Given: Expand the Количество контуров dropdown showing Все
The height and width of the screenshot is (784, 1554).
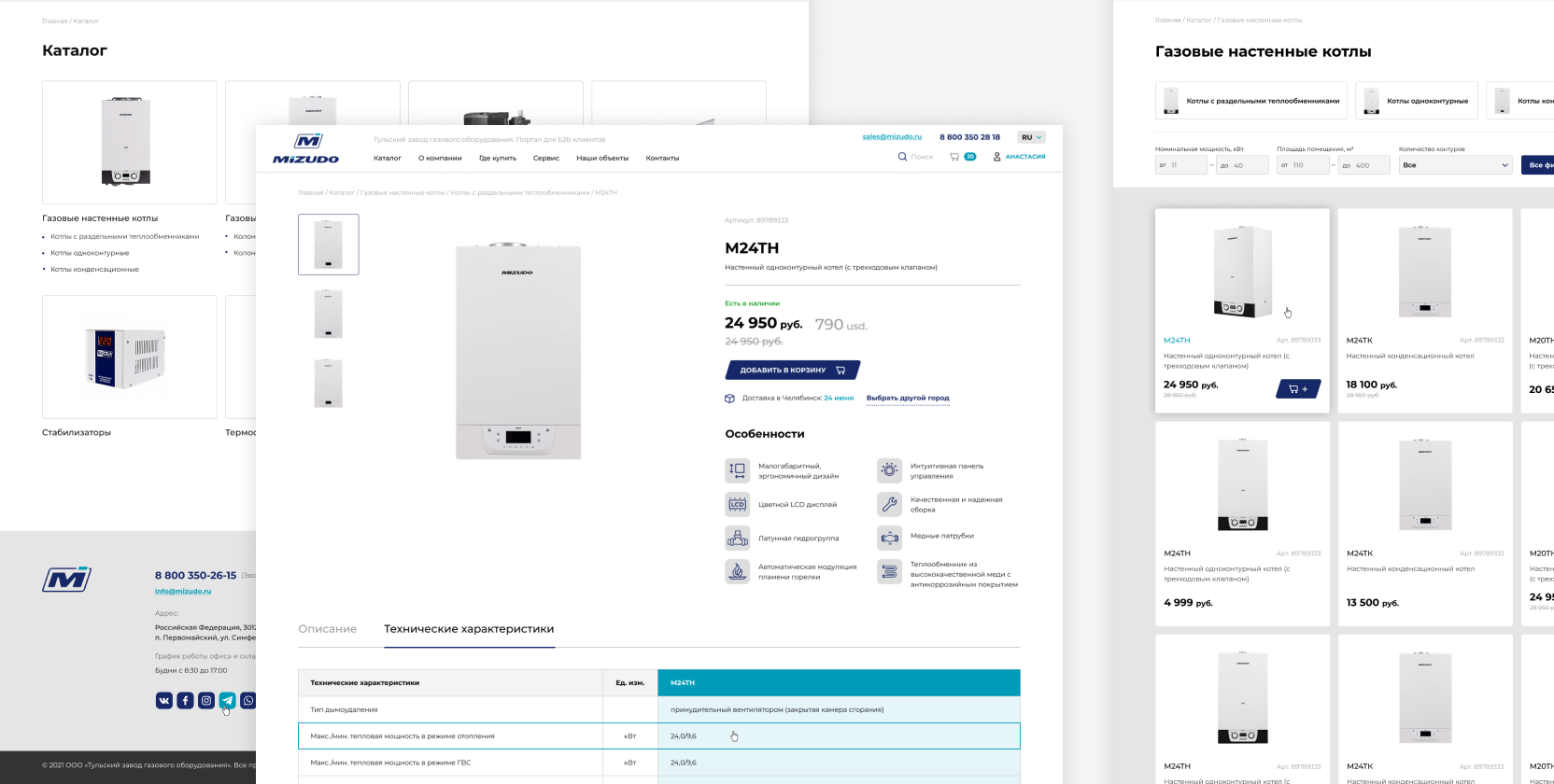Looking at the screenshot, I should tap(1455, 165).
